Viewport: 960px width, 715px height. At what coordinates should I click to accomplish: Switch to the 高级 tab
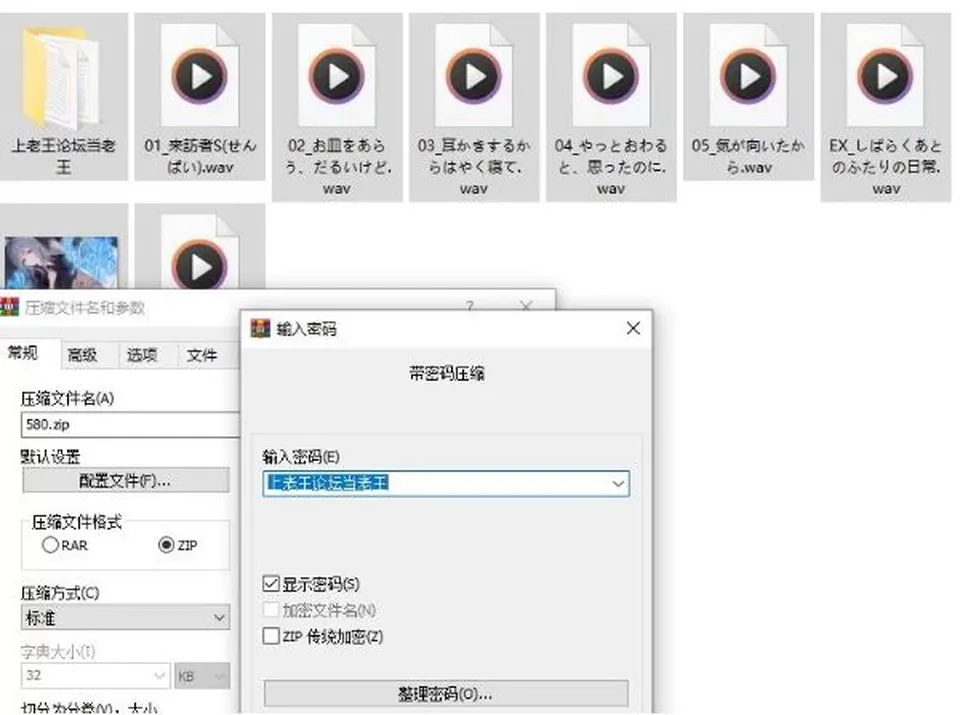click(82, 355)
